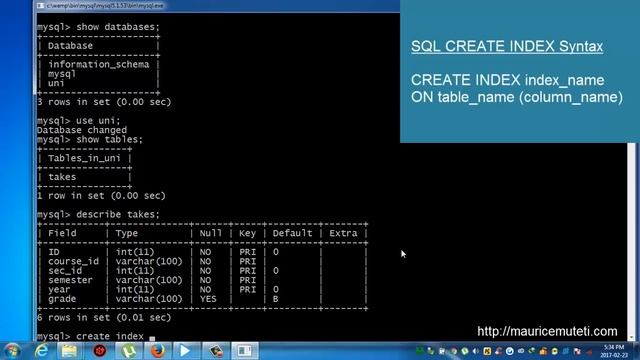Select the 'semester' field name cell

point(70,280)
